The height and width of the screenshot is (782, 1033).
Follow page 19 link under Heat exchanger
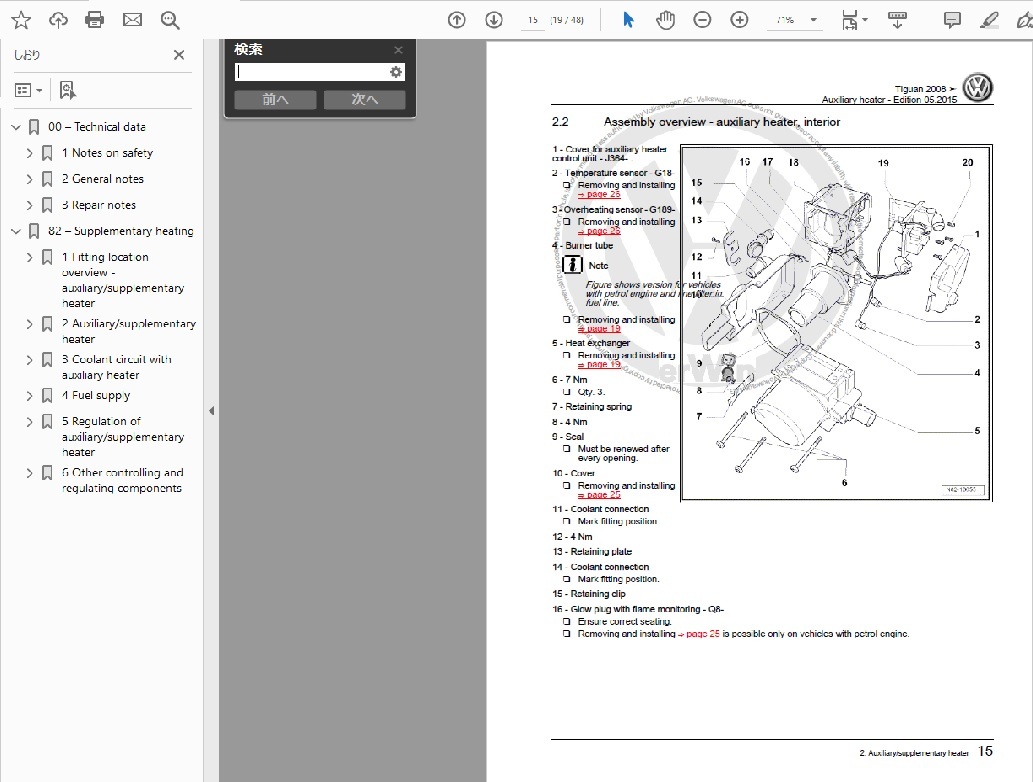click(600, 364)
